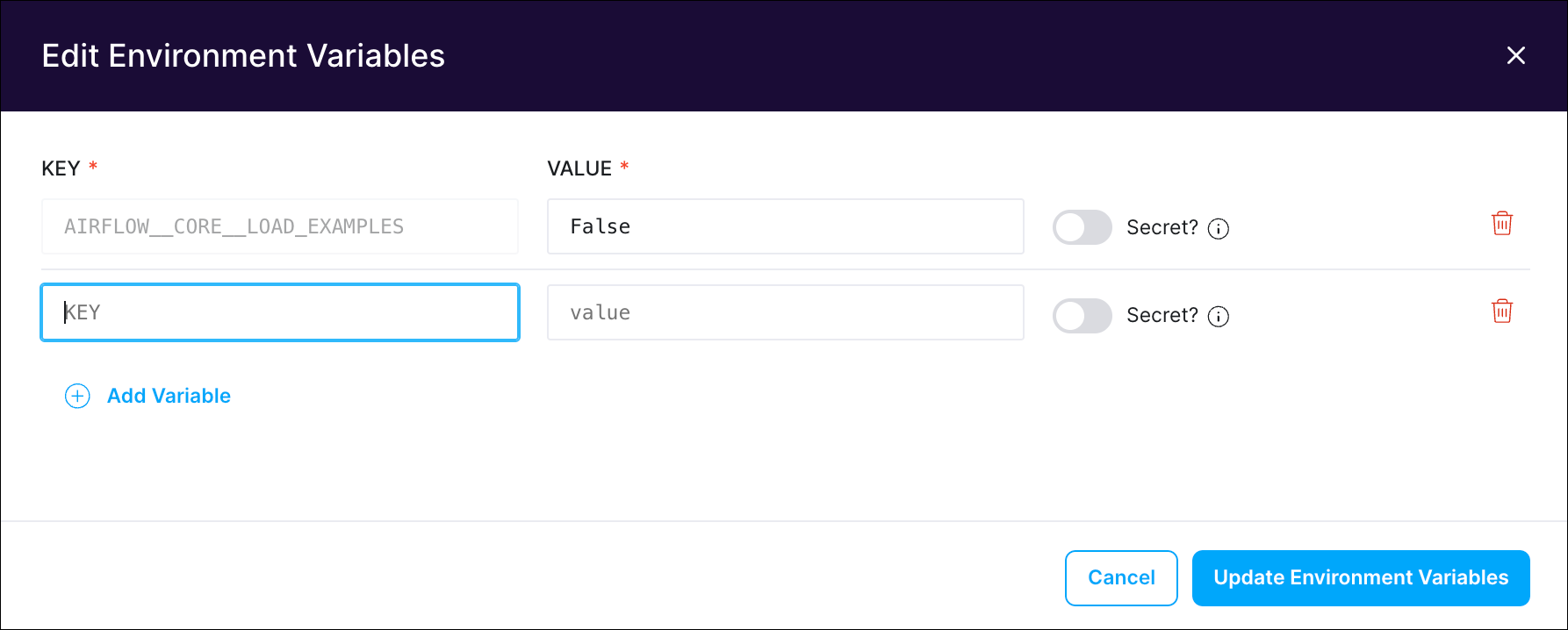This screenshot has height=630, width=1568.
Task: Click the info icon beside first Secret toggle
Action: coord(1219,228)
